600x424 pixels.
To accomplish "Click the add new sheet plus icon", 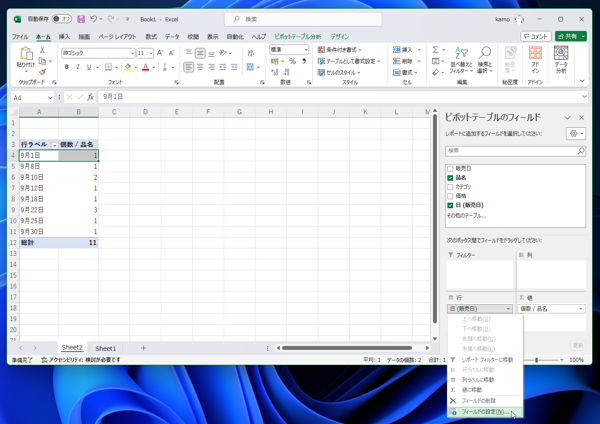I will 143,348.
